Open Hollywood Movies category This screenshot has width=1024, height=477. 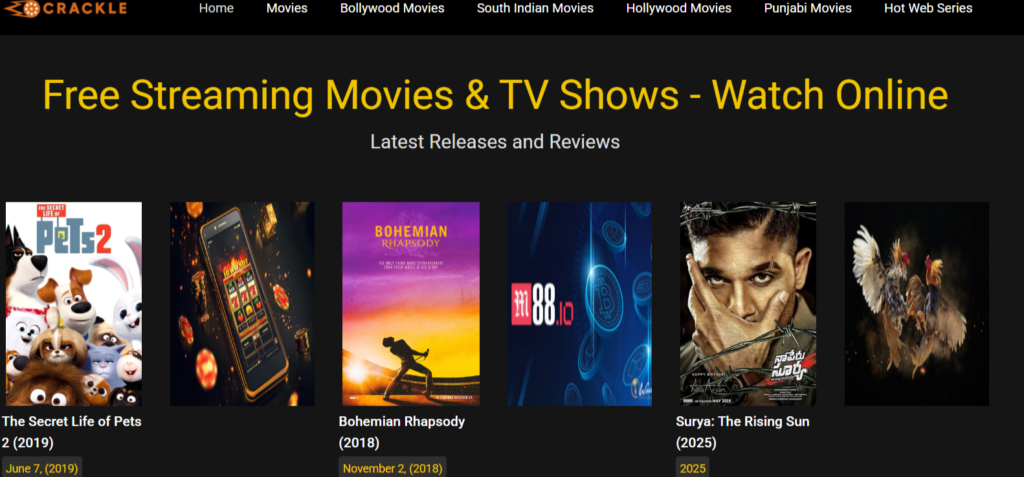coord(679,8)
